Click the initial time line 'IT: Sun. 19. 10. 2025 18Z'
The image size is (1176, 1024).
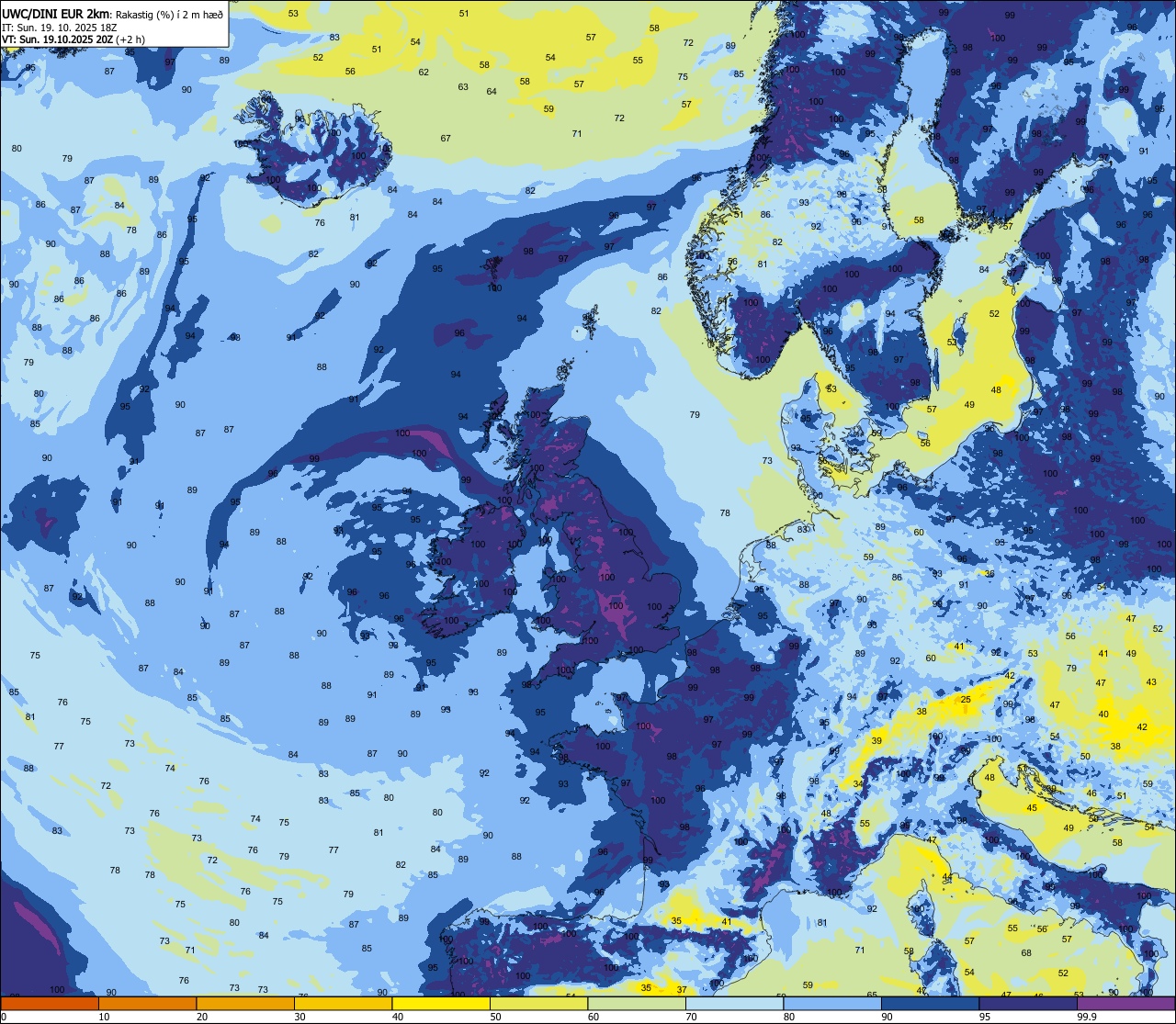coord(59,28)
